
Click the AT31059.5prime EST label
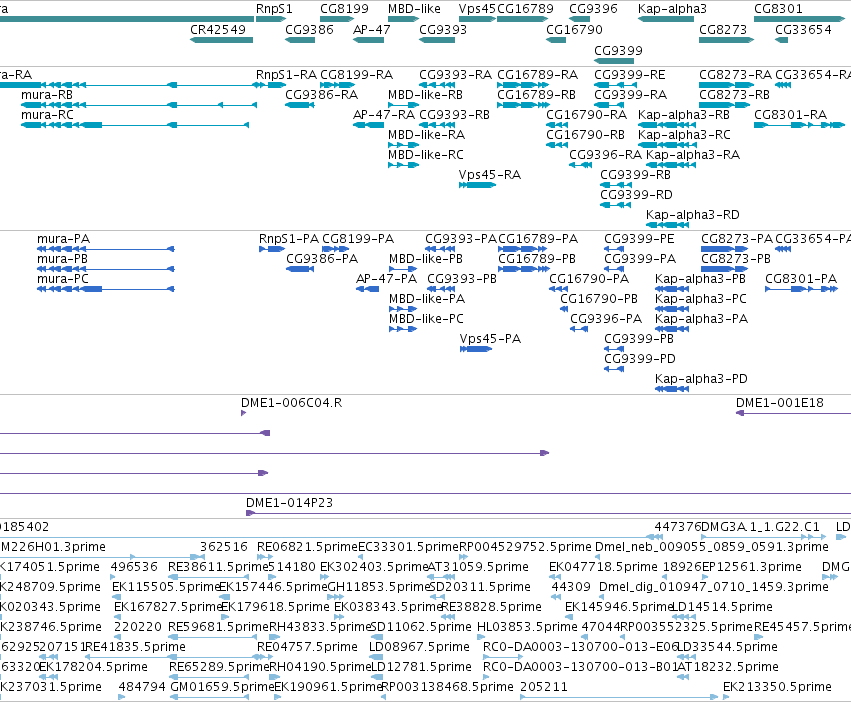pyautogui.click(x=478, y=566)
